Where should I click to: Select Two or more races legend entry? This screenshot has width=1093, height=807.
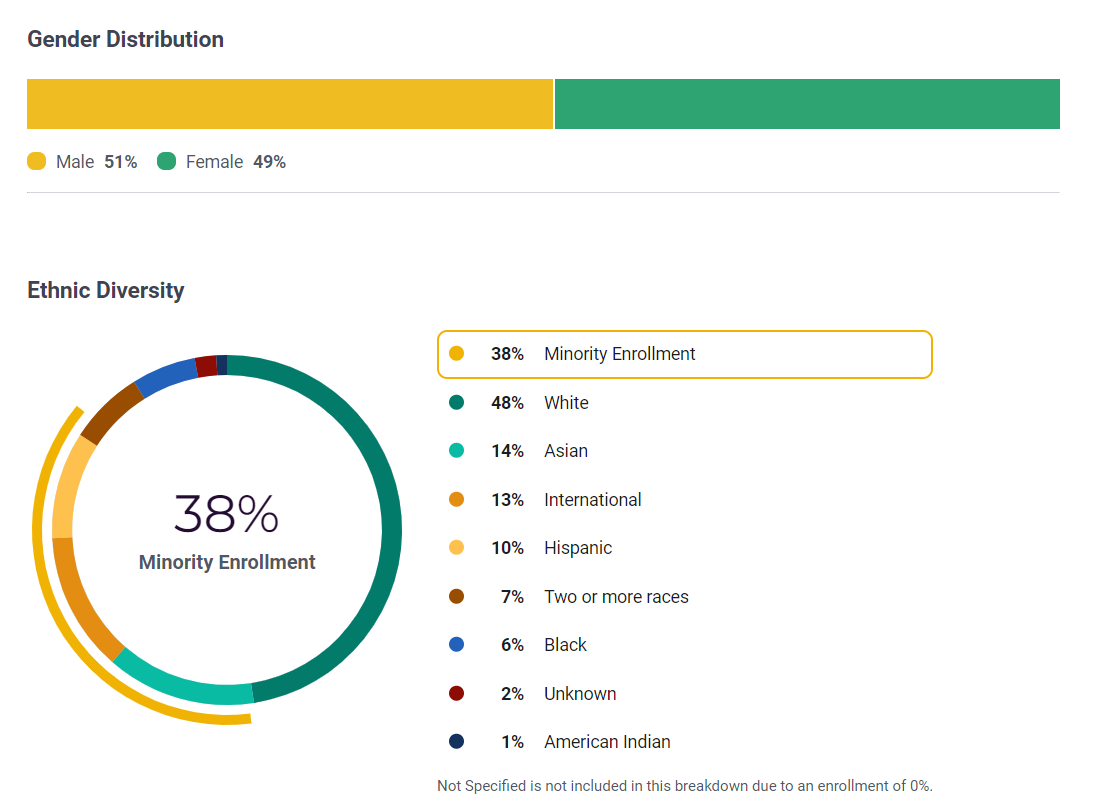pyautogui.click(x=615, y=597)
